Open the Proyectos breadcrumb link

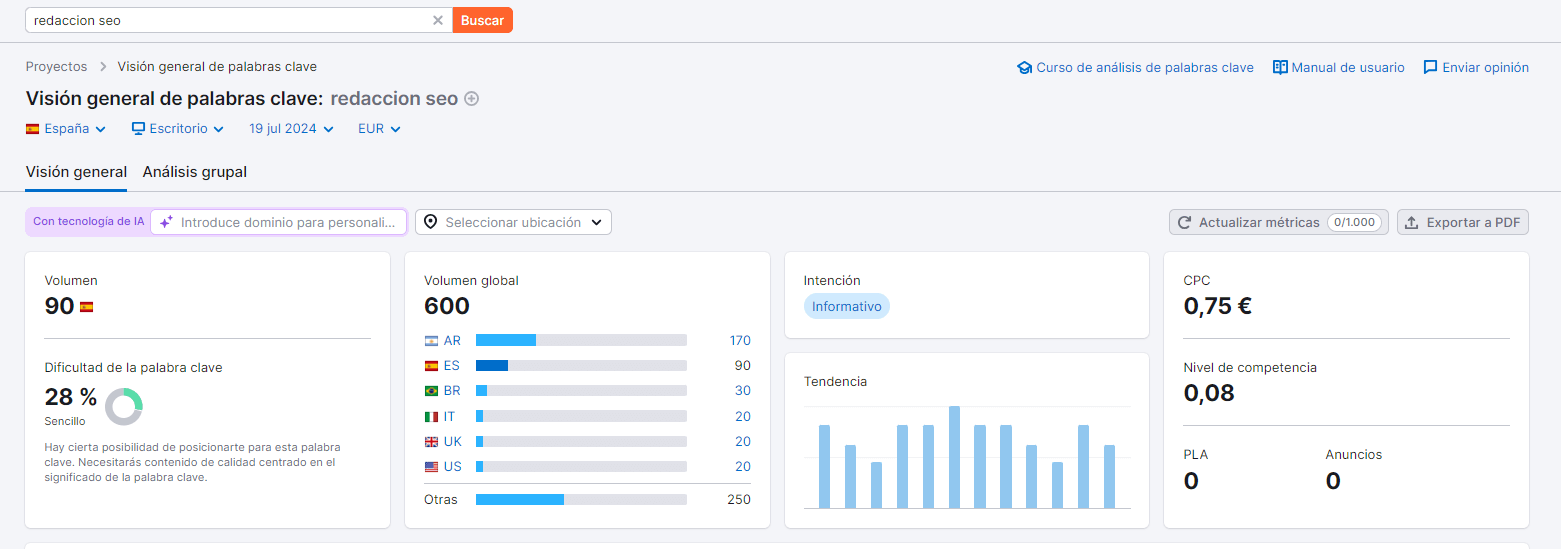(56, 67)
